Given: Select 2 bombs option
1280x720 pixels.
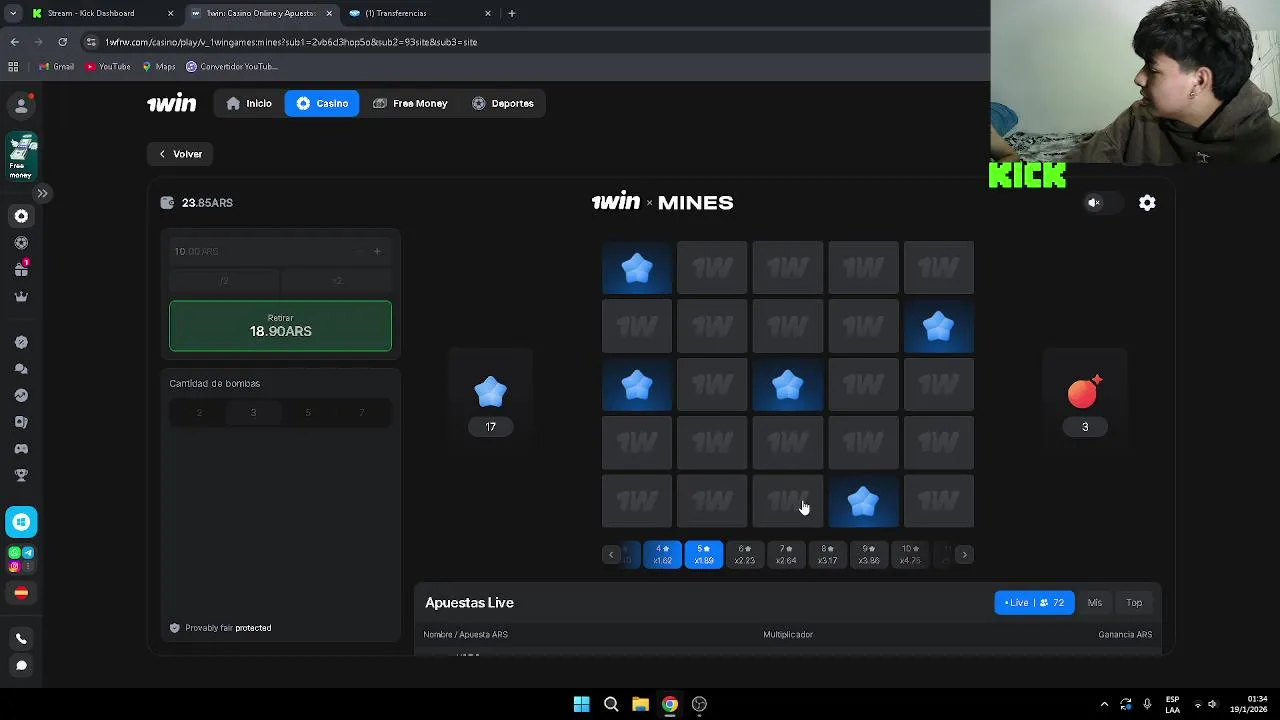Looking at the screenshot, I should click(x=198, y=413).
